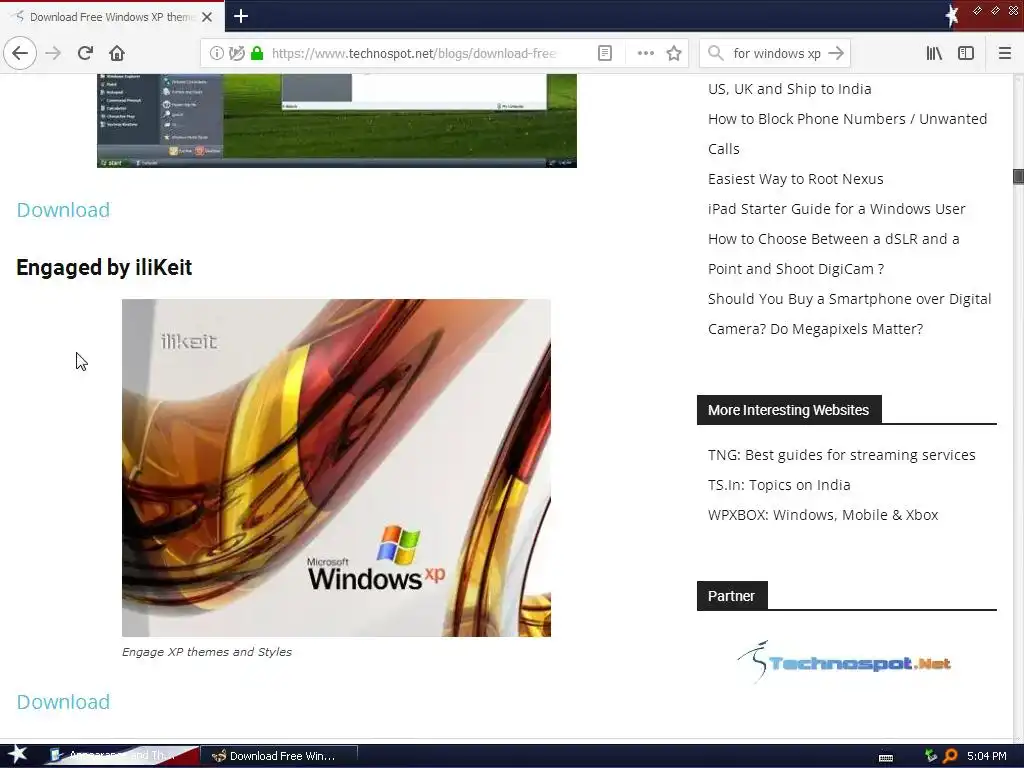Click Download link below Engage XP image

click(x=63, y=701)
